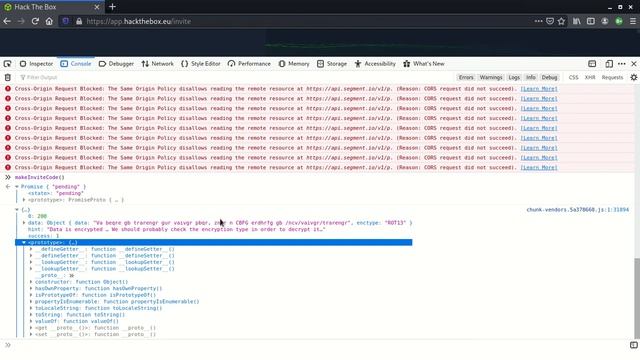This screenshot has height=360, width=640.
Task: Collapse the logged {…} object
Action: (17, 209)
